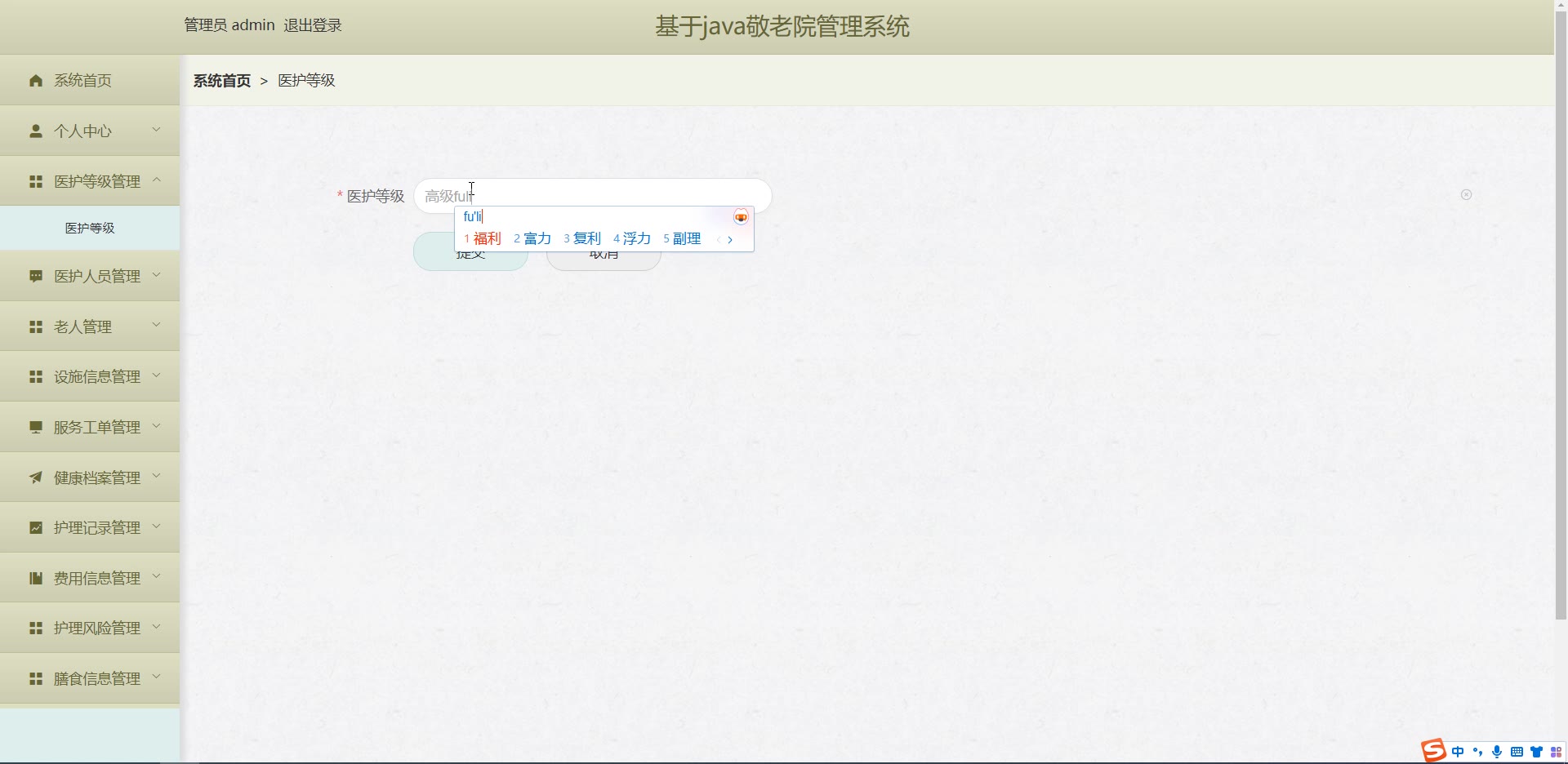1568x764 pixels.
Task: Click the person icon beside 个人中心
Action: pos(36,131)
